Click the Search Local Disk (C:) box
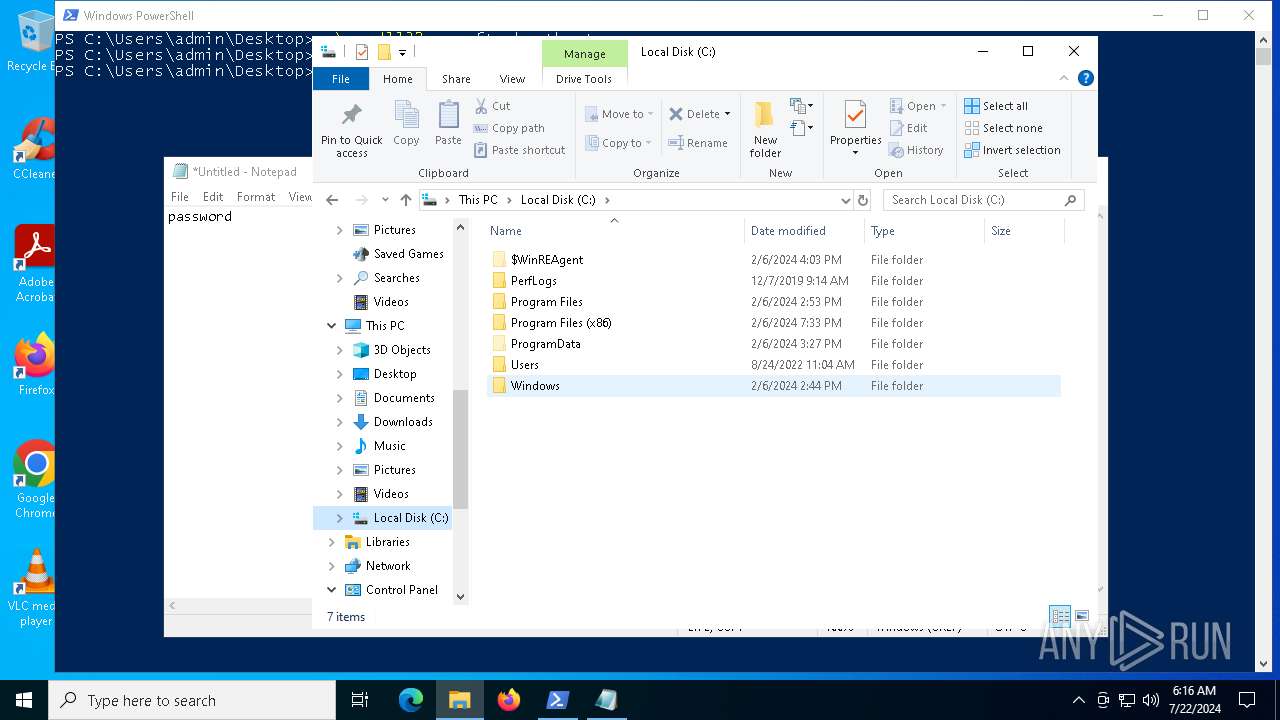1280x720 pixels. pos(982,200)
